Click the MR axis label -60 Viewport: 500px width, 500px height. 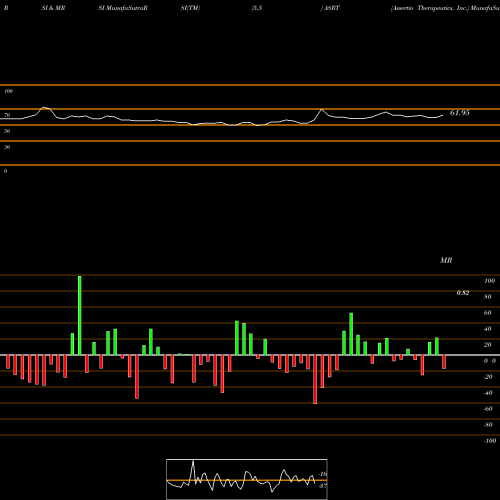tap(488, 409)
